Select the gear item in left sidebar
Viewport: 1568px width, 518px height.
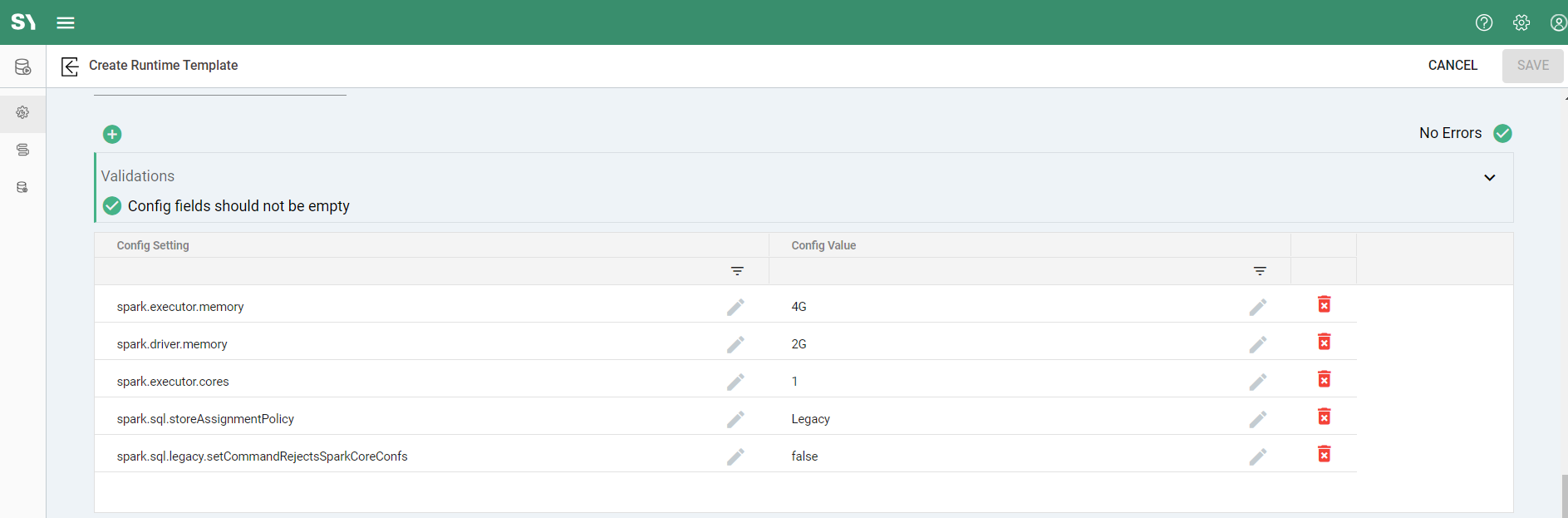click(x=22, y=112)
